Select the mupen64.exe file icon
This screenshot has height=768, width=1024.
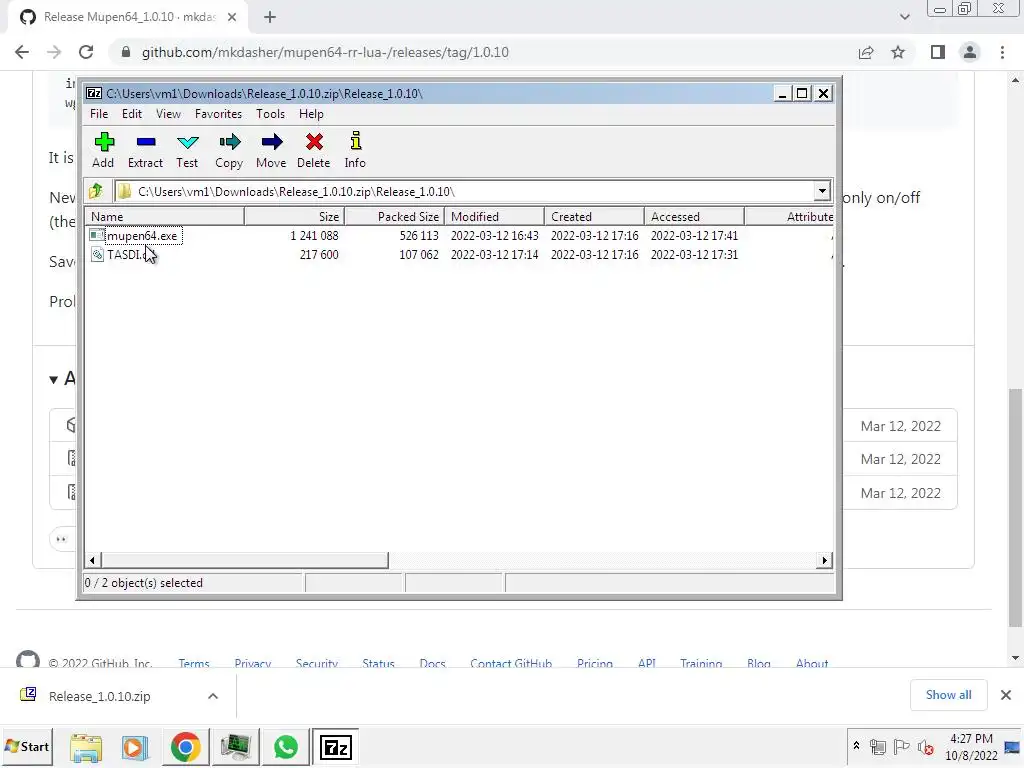tap(97, 235)
